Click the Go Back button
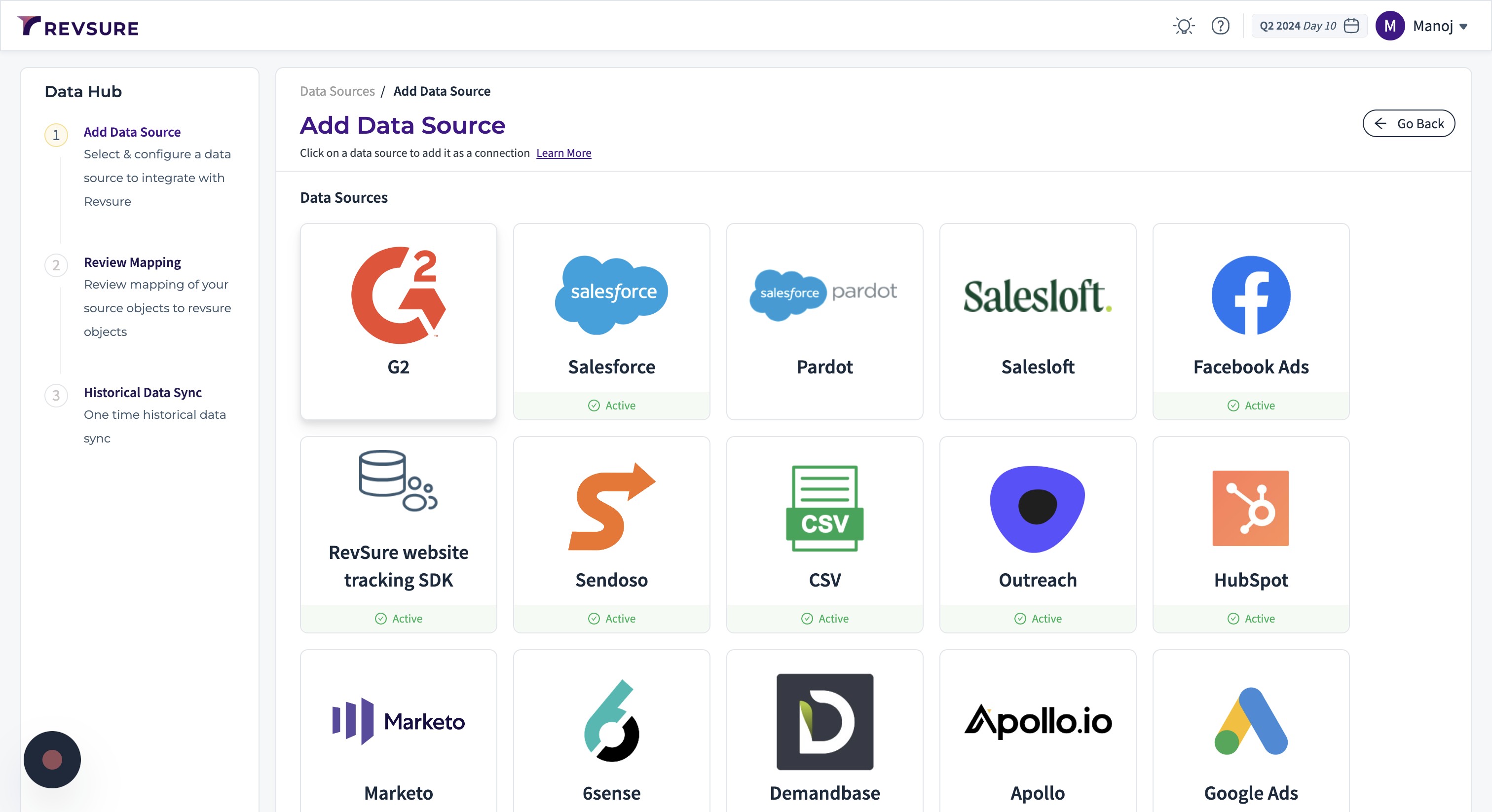Screen dimensions: 1492x812 pyautogui.click(x=1408, y=123)
